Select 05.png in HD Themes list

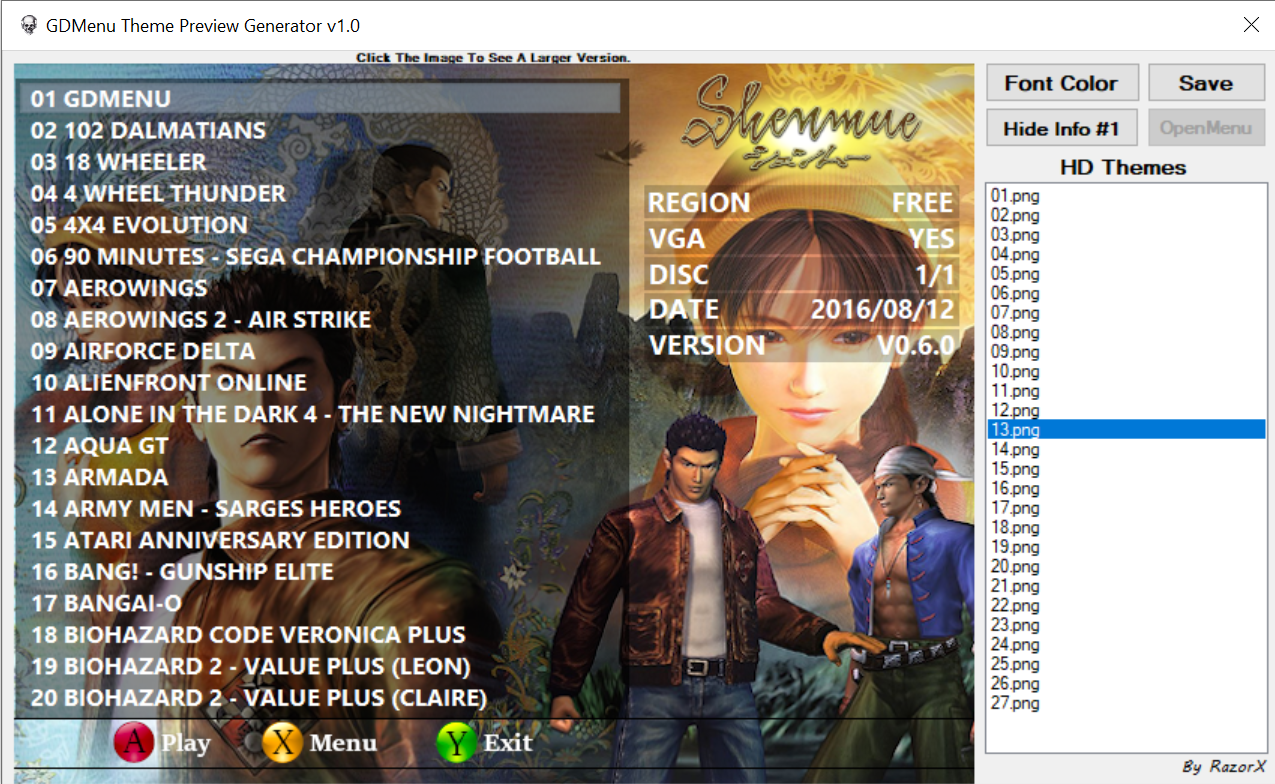(x=1125, y=274)
